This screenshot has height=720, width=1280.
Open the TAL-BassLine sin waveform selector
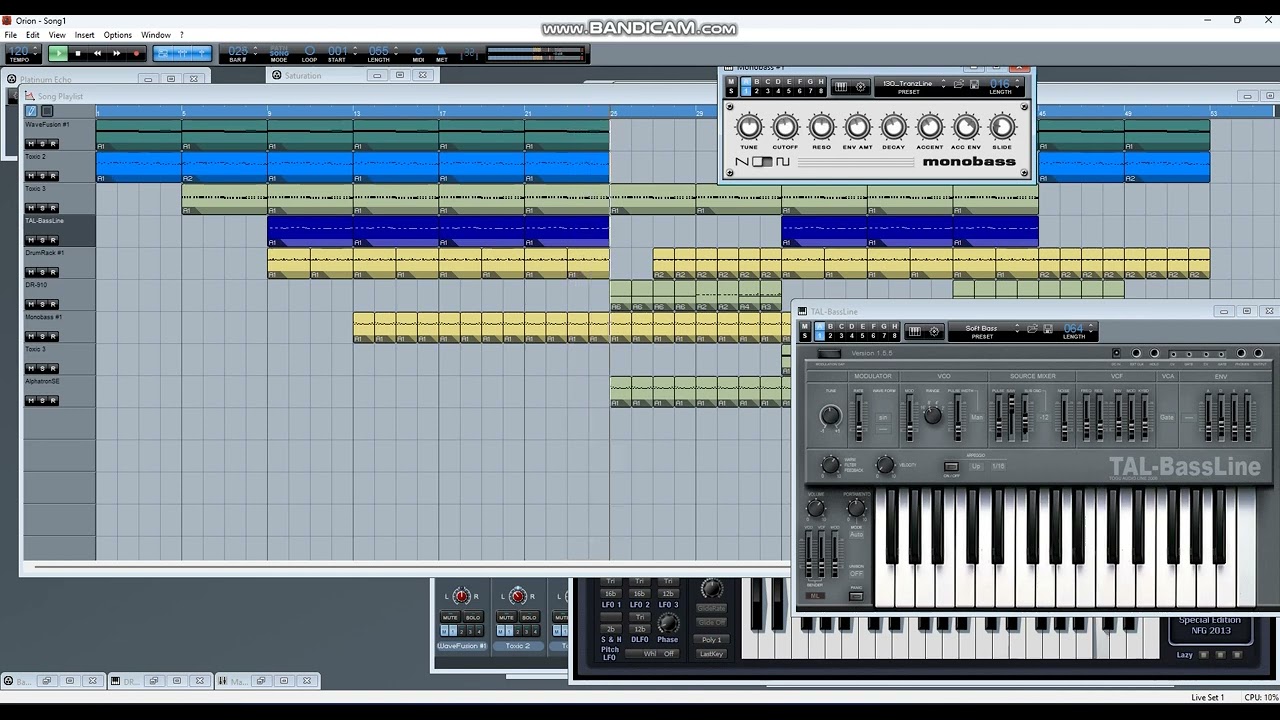pyautogui.click(x=883, y=417)
